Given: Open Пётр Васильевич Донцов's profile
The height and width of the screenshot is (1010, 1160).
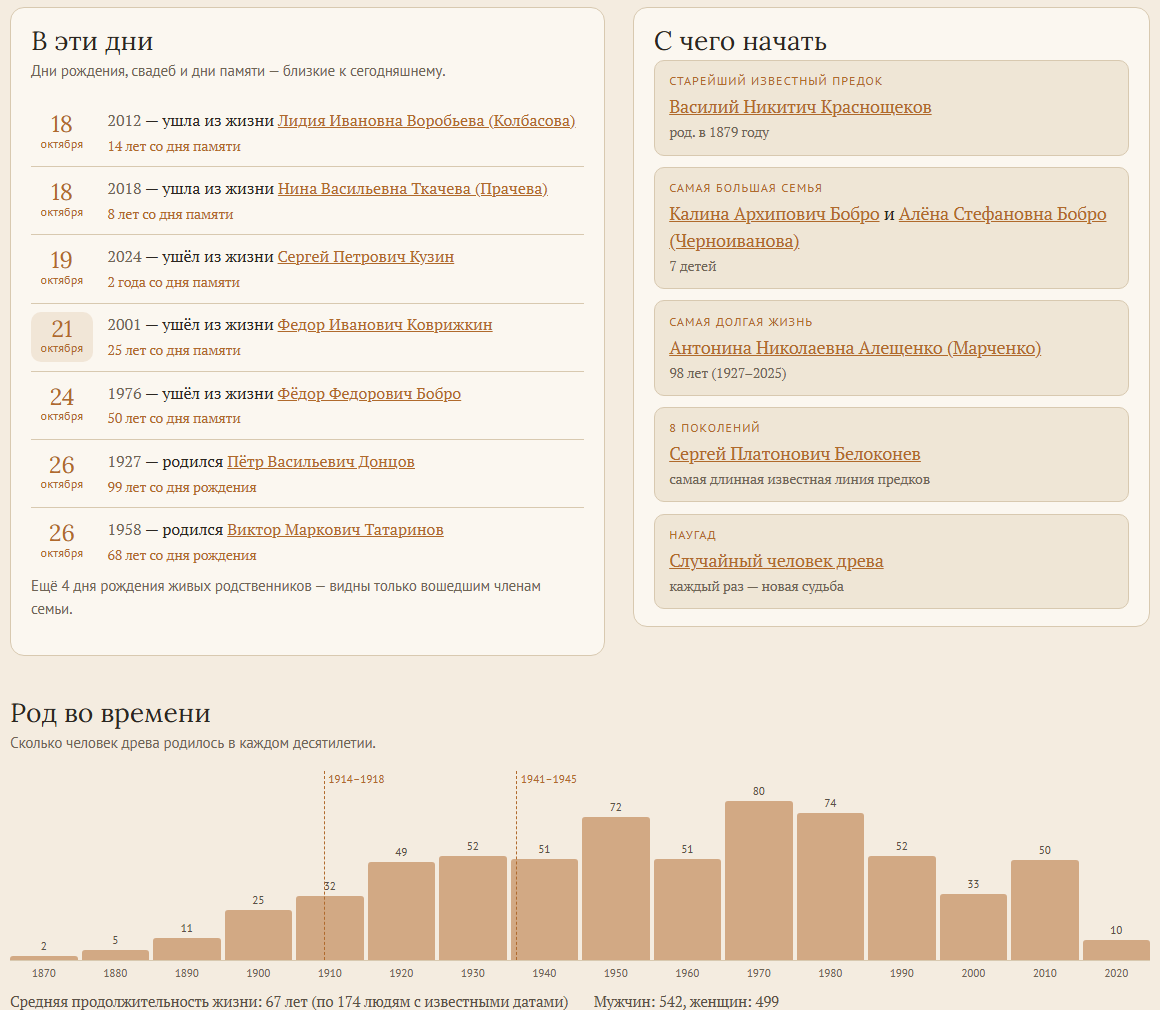Looking at the screenshot, I should (x=320, y=462).
